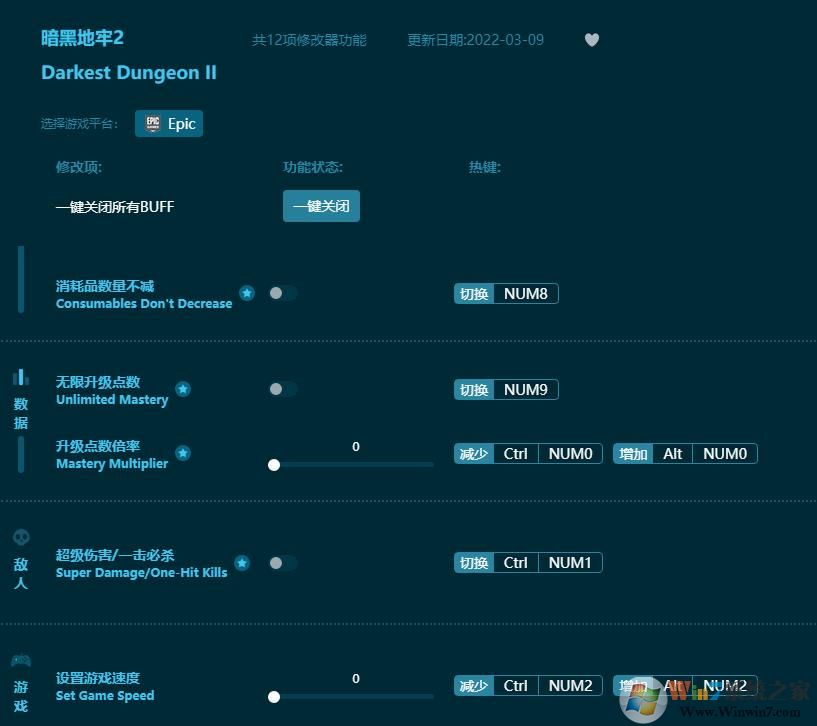Click Ctrl field in Game Speed decrease hotkey
The height and width of the screenshot is (726, 817).
pyautogui.click(x=515, y=685)
